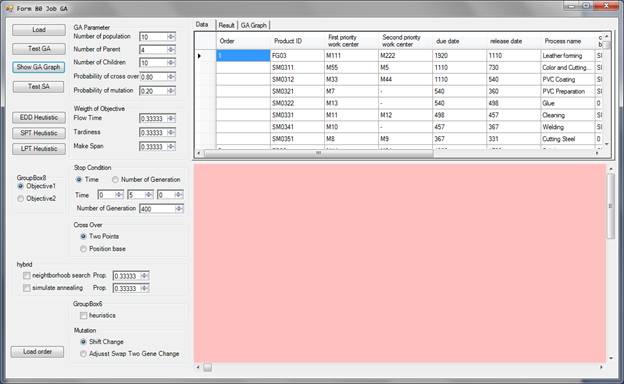
Task: Switch to the Result tab
Action: (226, 25)
